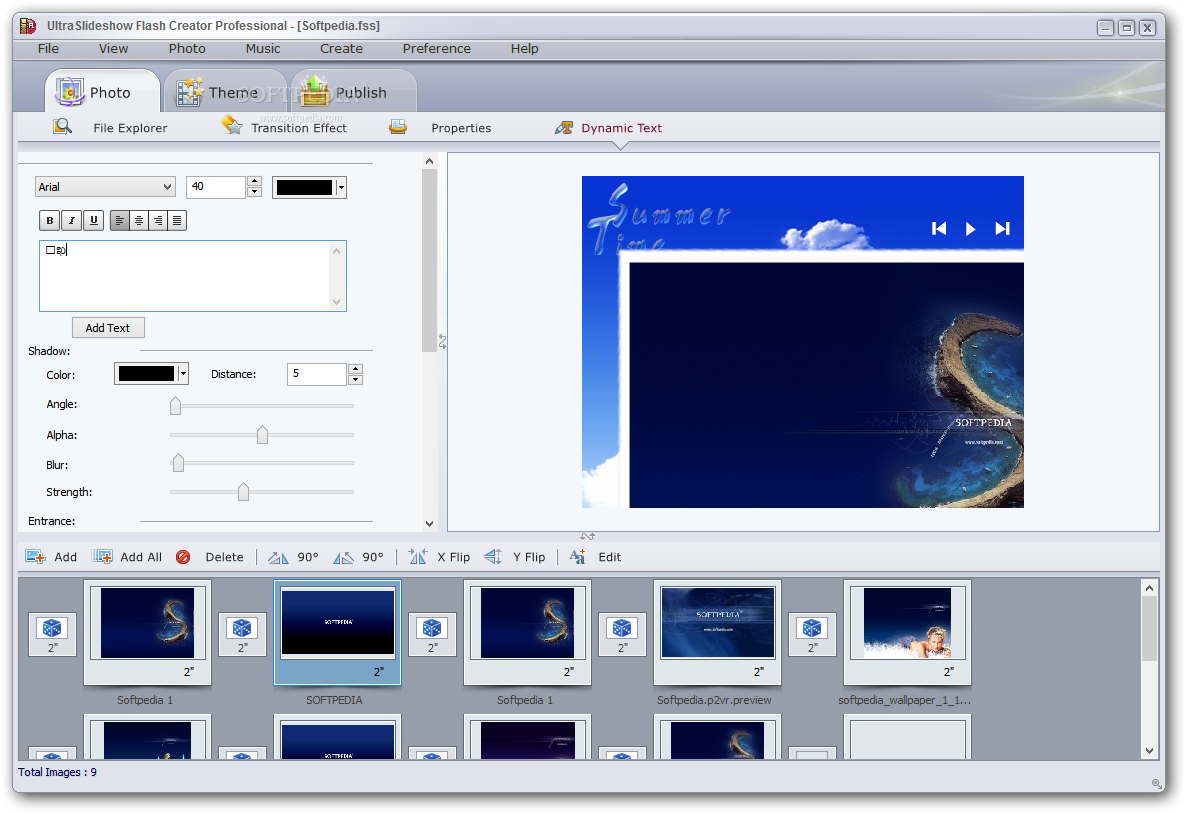Skip to next slide in preview
This screenshot has height=813, width=1186.
point(1002,228)
